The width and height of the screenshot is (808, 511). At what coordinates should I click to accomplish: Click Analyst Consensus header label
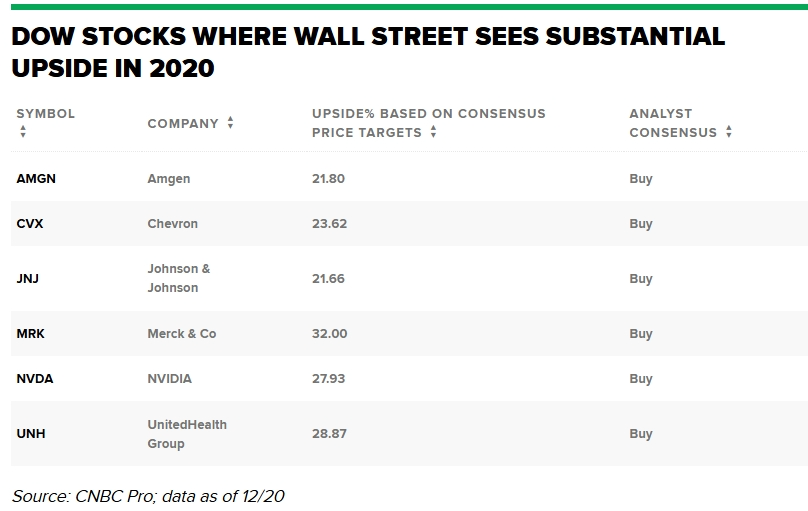(x=672, y=123)
